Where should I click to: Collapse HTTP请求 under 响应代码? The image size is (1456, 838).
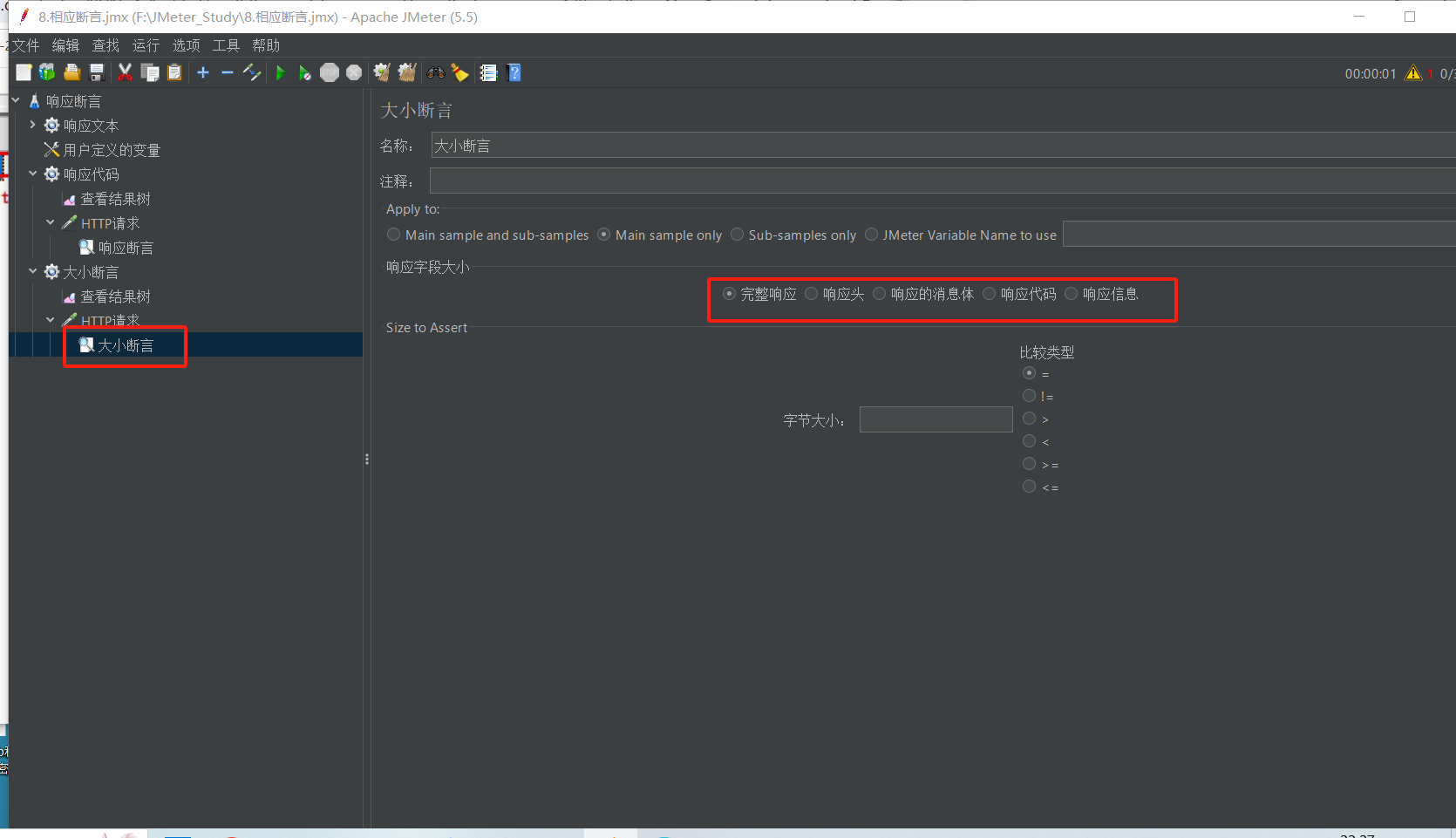pos(51,222)
